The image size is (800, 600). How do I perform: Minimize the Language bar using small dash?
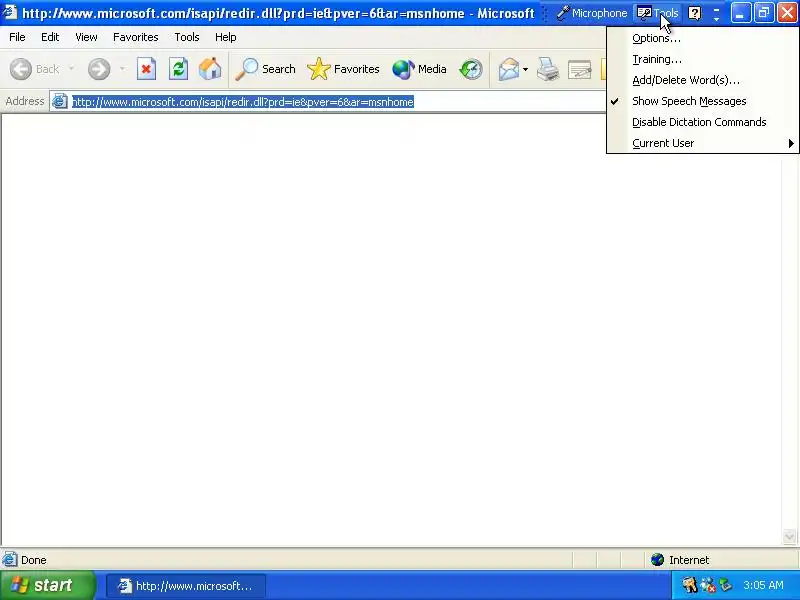716,9
